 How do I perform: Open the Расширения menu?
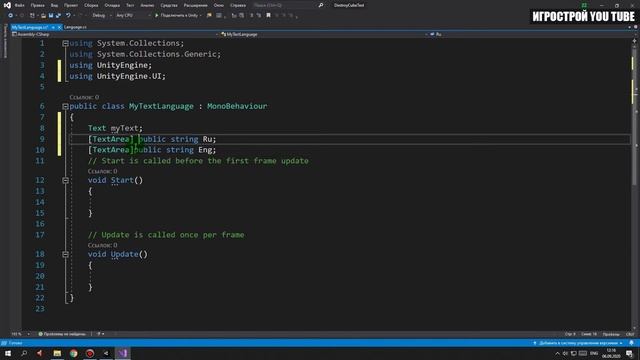(196, 5)
